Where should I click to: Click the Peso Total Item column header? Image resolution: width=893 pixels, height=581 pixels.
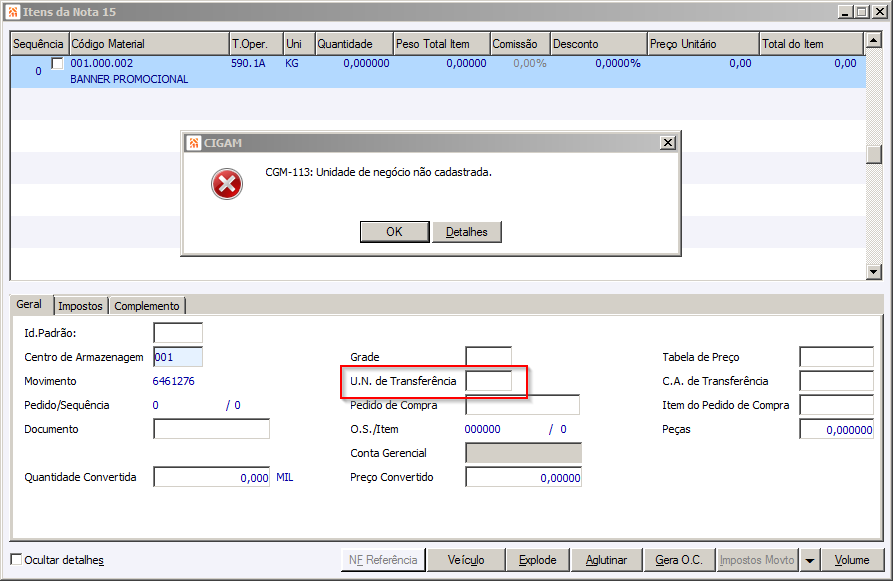click(x=442, y=44)
